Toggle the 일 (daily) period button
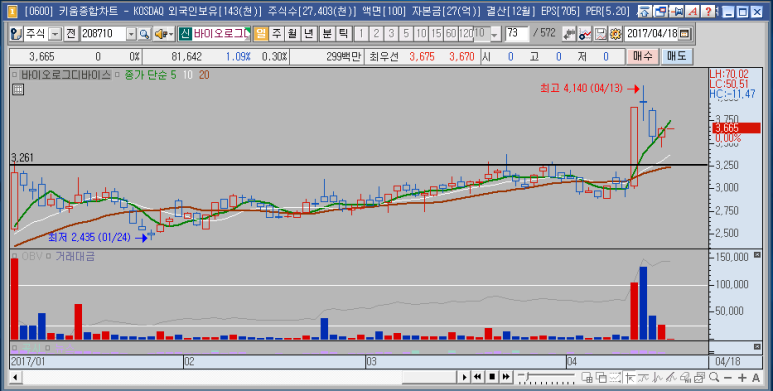 (x=261, y=34)
